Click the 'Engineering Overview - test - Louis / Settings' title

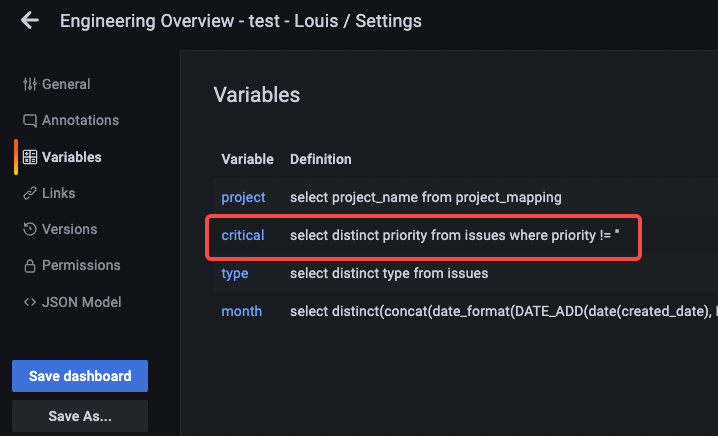pos(241,21)
